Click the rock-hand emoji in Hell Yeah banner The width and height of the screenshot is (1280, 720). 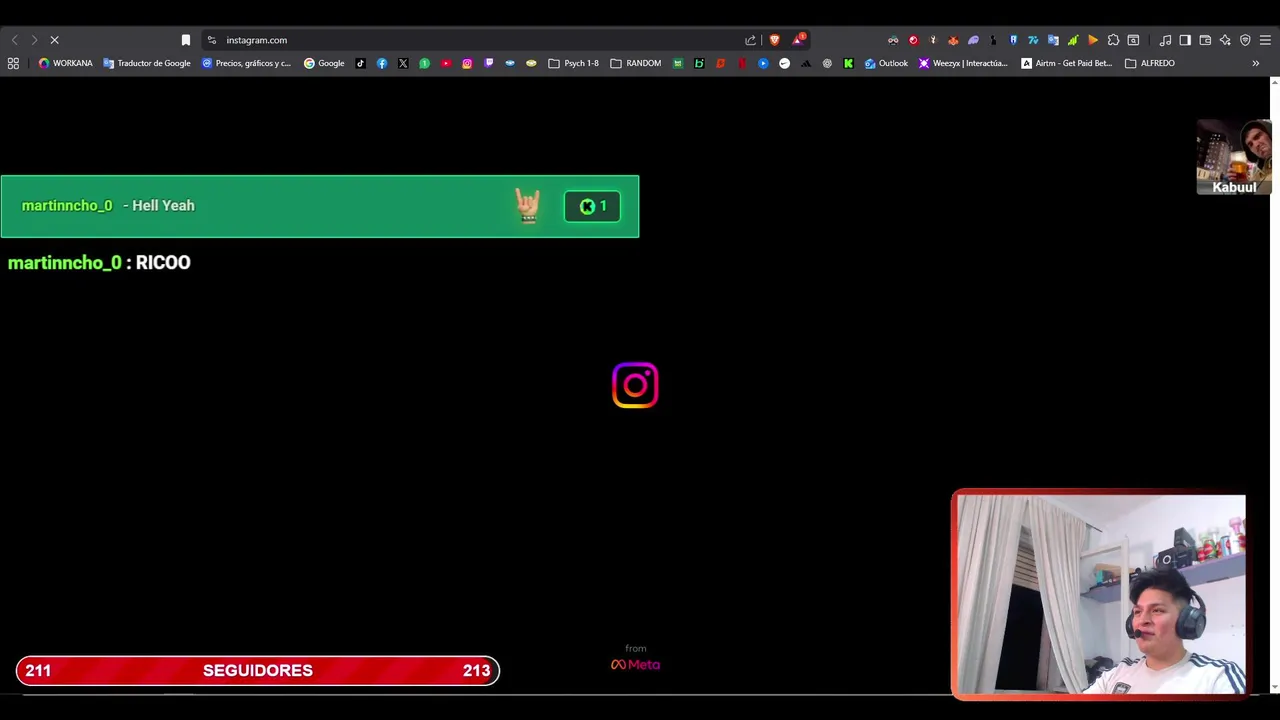[528, 206]
